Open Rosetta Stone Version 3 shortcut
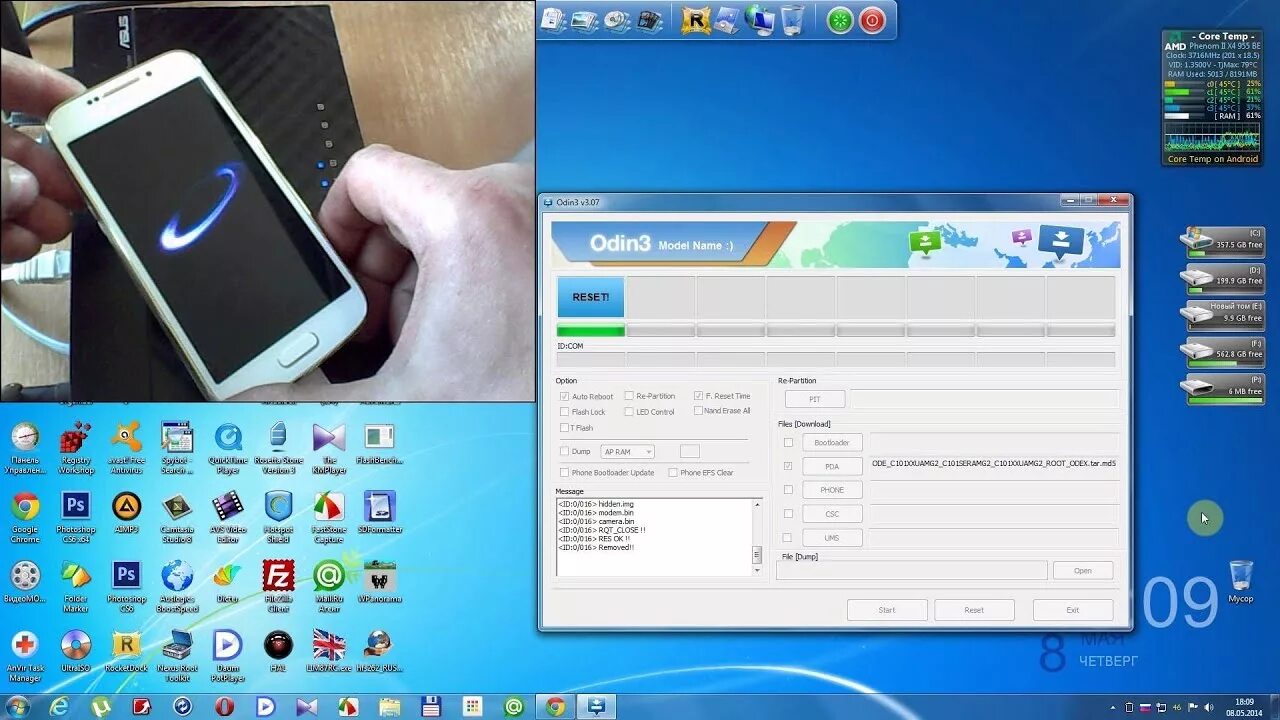The image size is (1280, 720). tap(278, 448)
